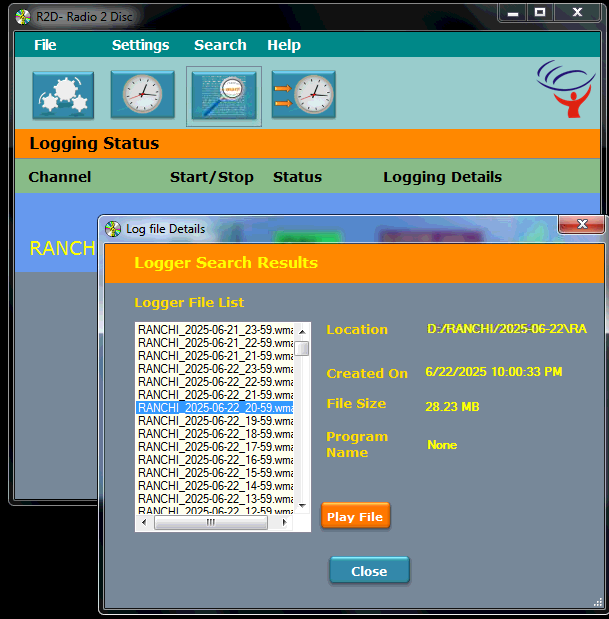
Task: Click the Channel column header
Action: pyautogui.click(x=60, y=177)
